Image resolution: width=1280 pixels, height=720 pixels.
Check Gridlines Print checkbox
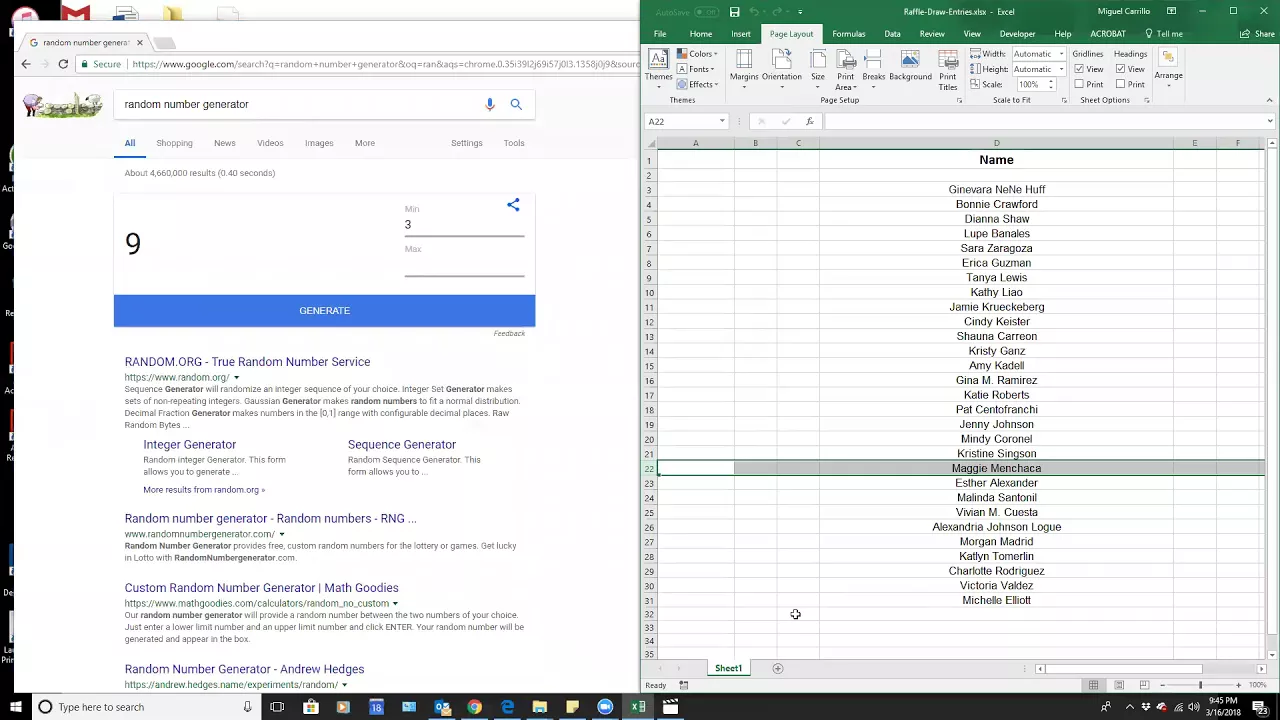[x=1080, y=85]
